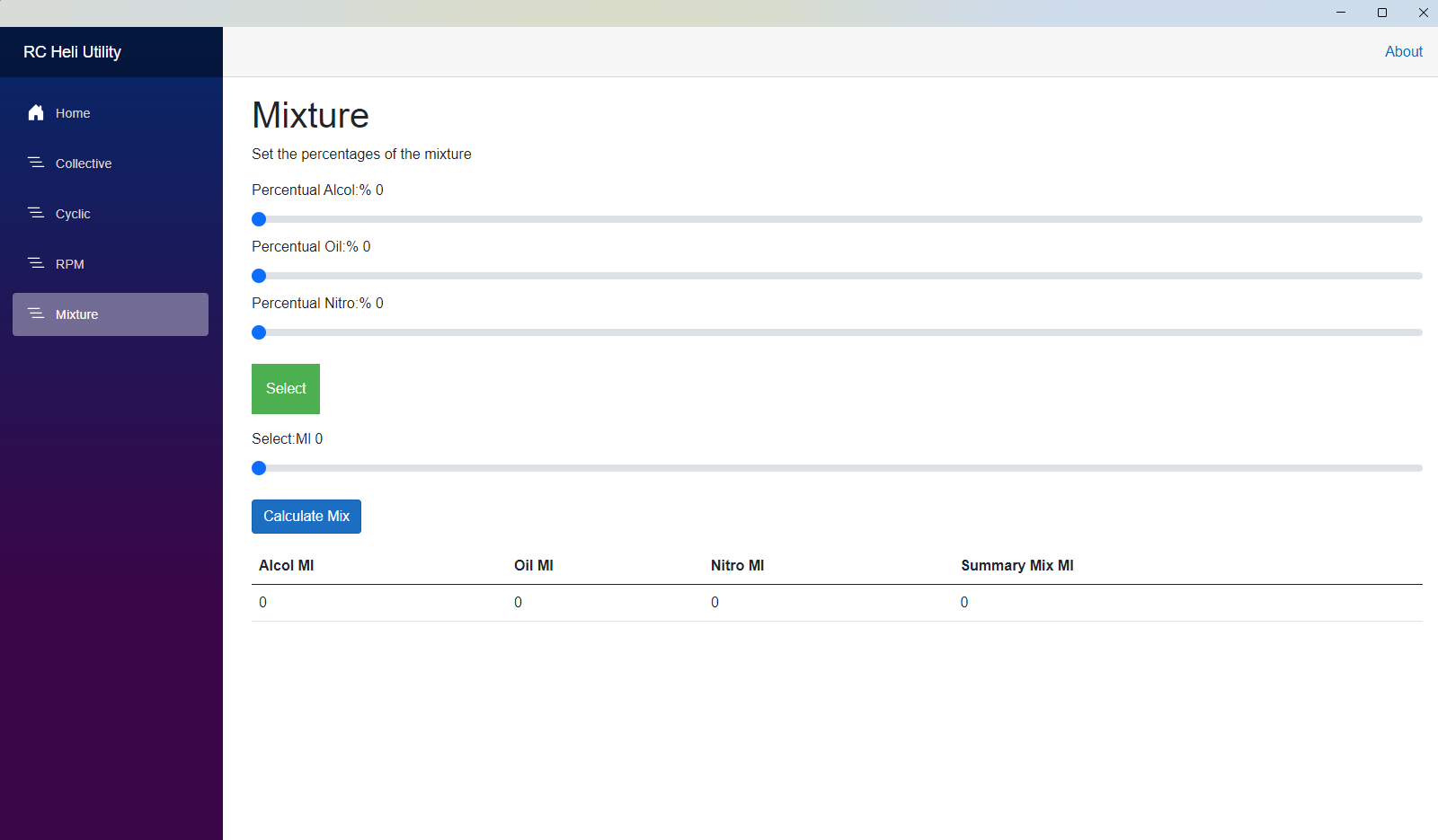Click the Cyclic list icon in sidebar

36,213
